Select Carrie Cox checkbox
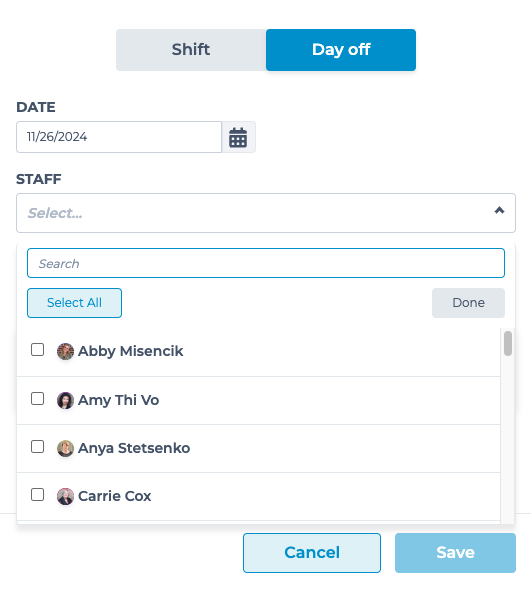This screenshot has height=602, width=531. click(37, 494)
